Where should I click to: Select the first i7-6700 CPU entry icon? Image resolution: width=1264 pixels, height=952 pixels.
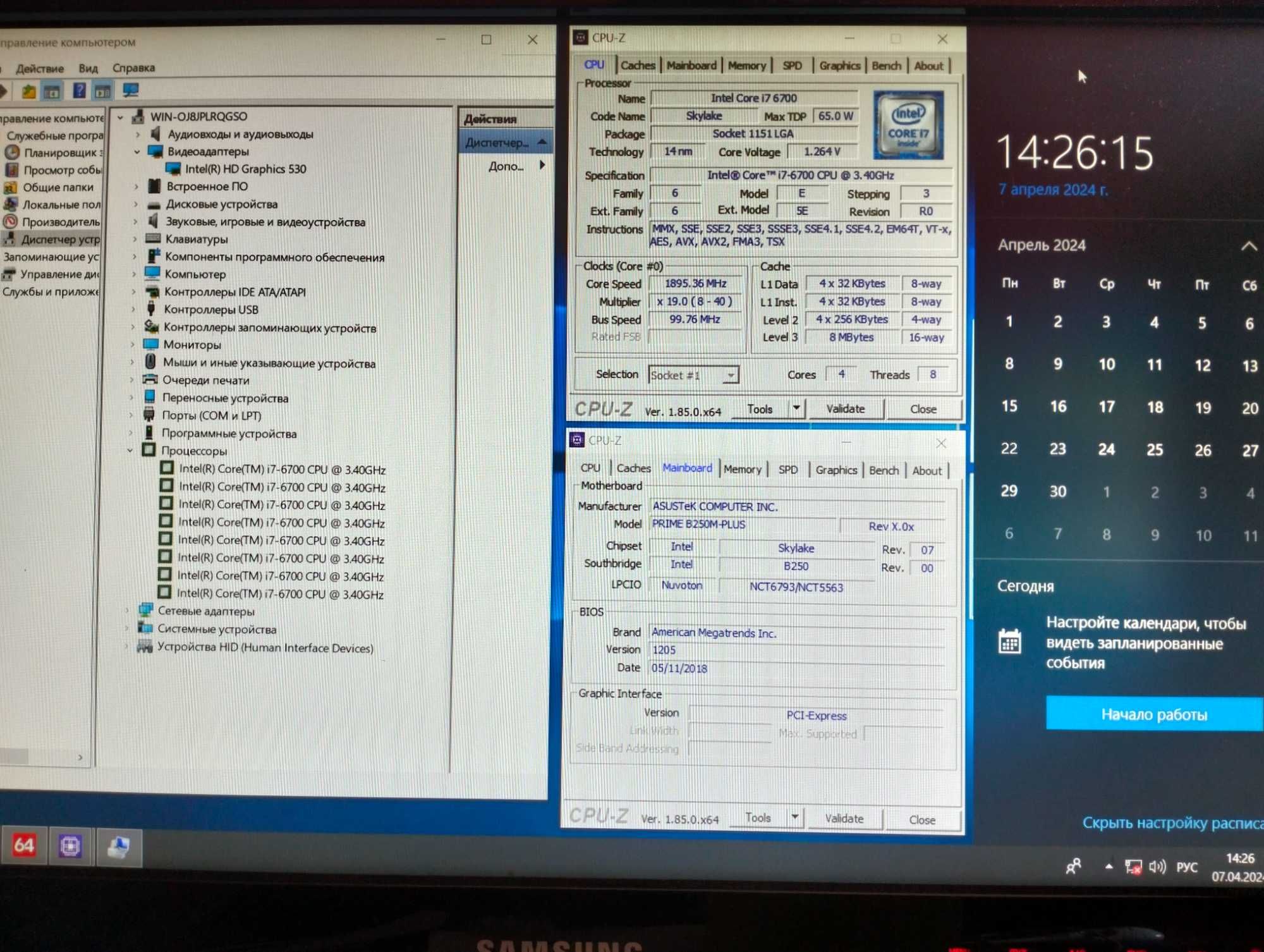tap(167, 468)
